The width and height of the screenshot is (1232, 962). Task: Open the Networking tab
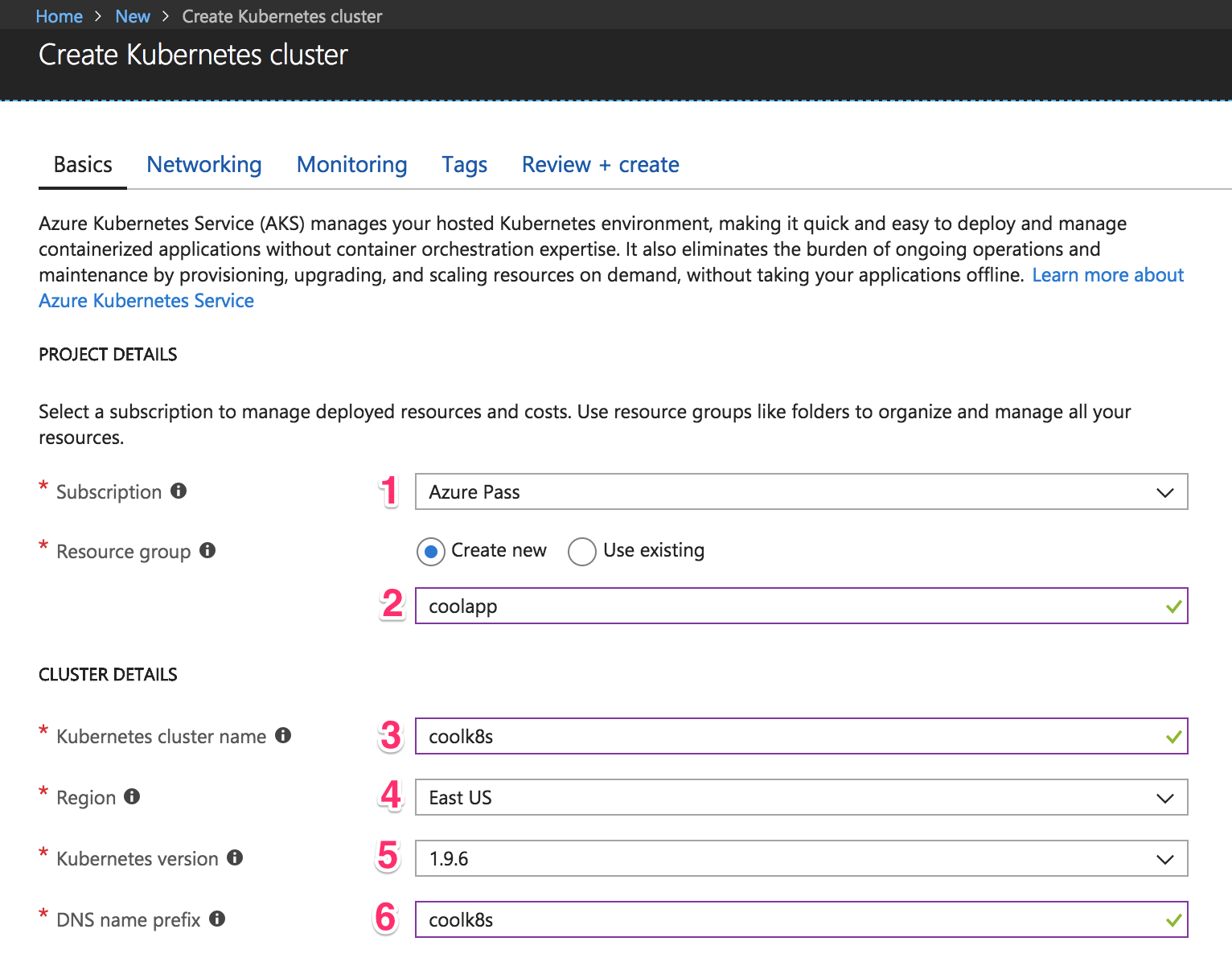pyautogui.click(x=204, y=165)
